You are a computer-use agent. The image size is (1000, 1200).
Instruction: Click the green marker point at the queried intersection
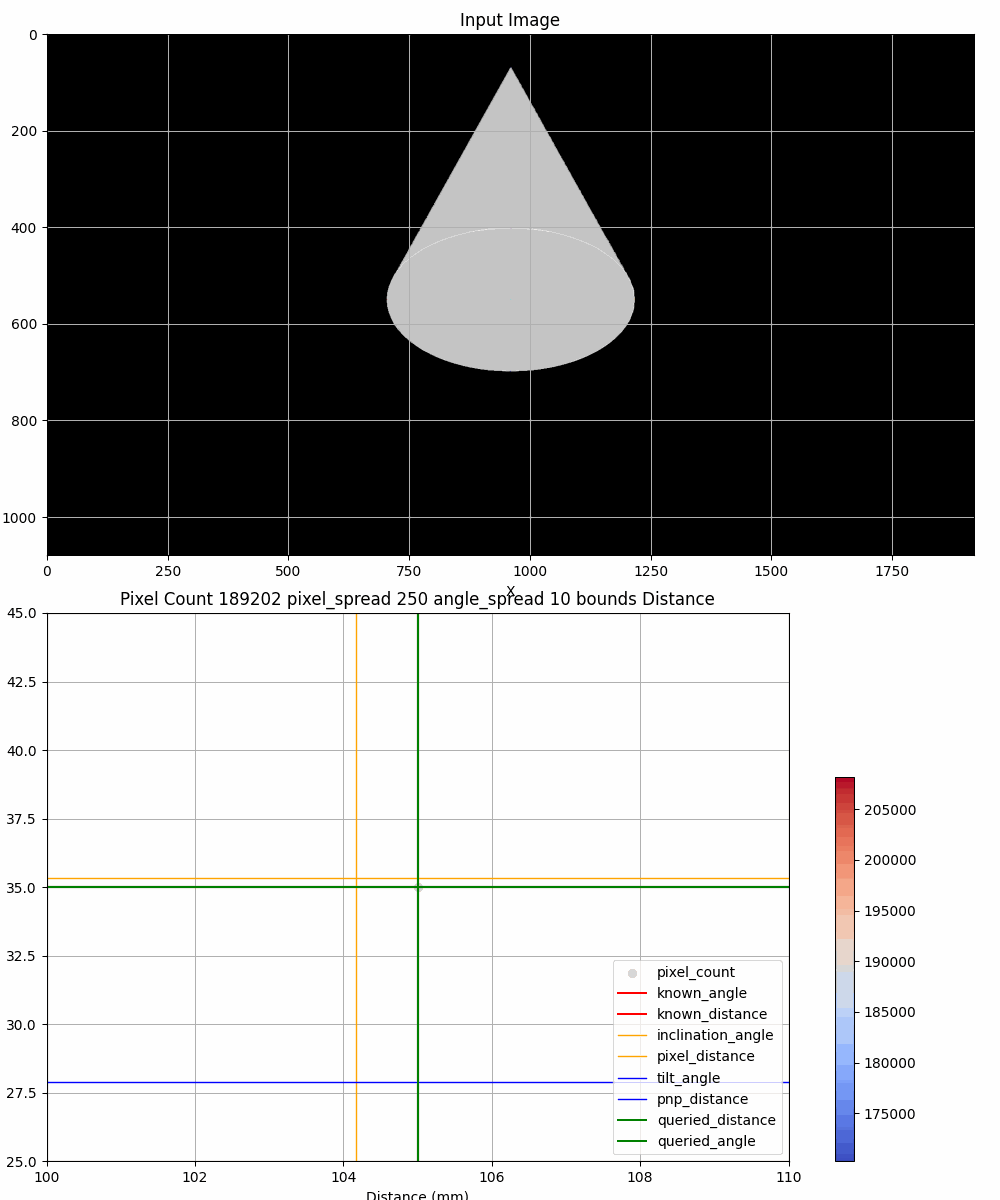tap(418, 887)
